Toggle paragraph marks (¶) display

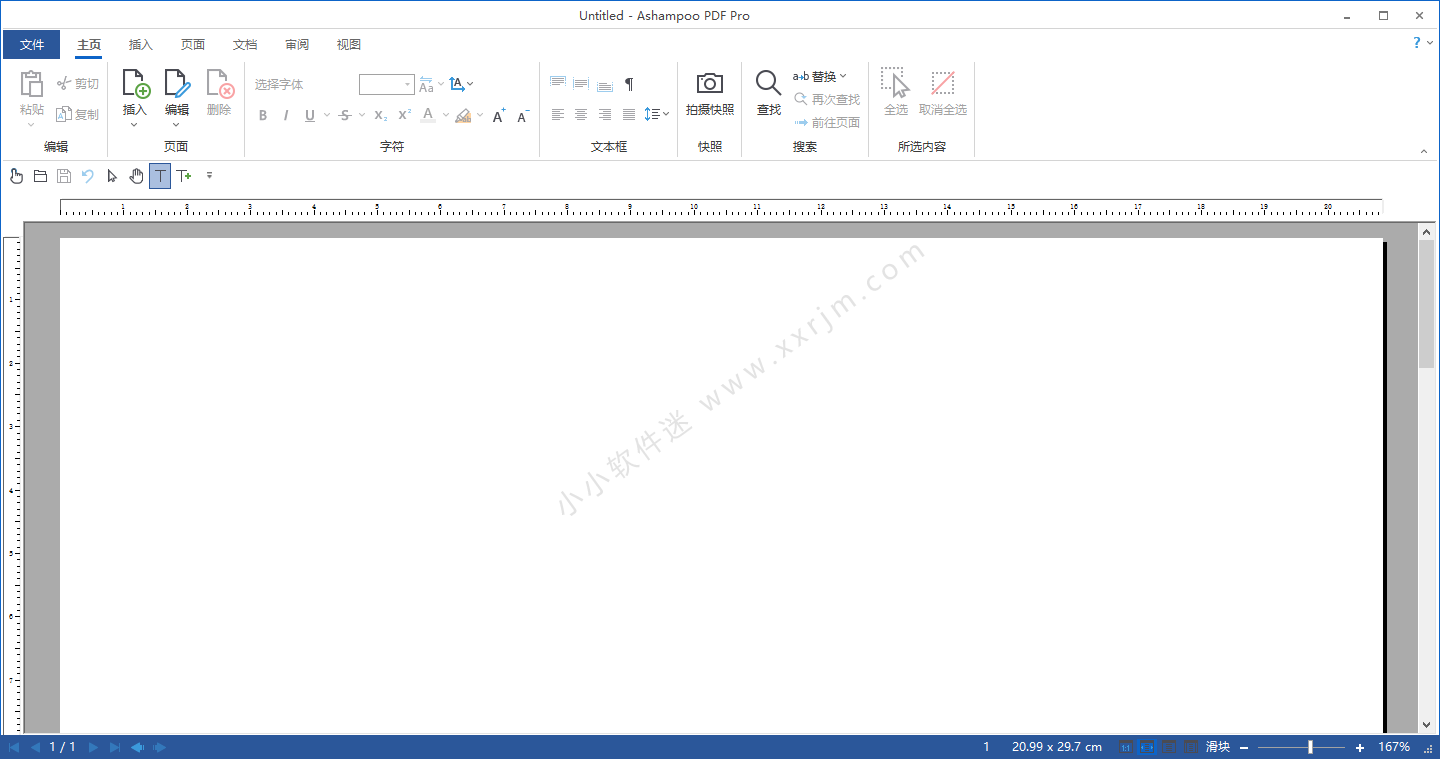pos(629,84)
